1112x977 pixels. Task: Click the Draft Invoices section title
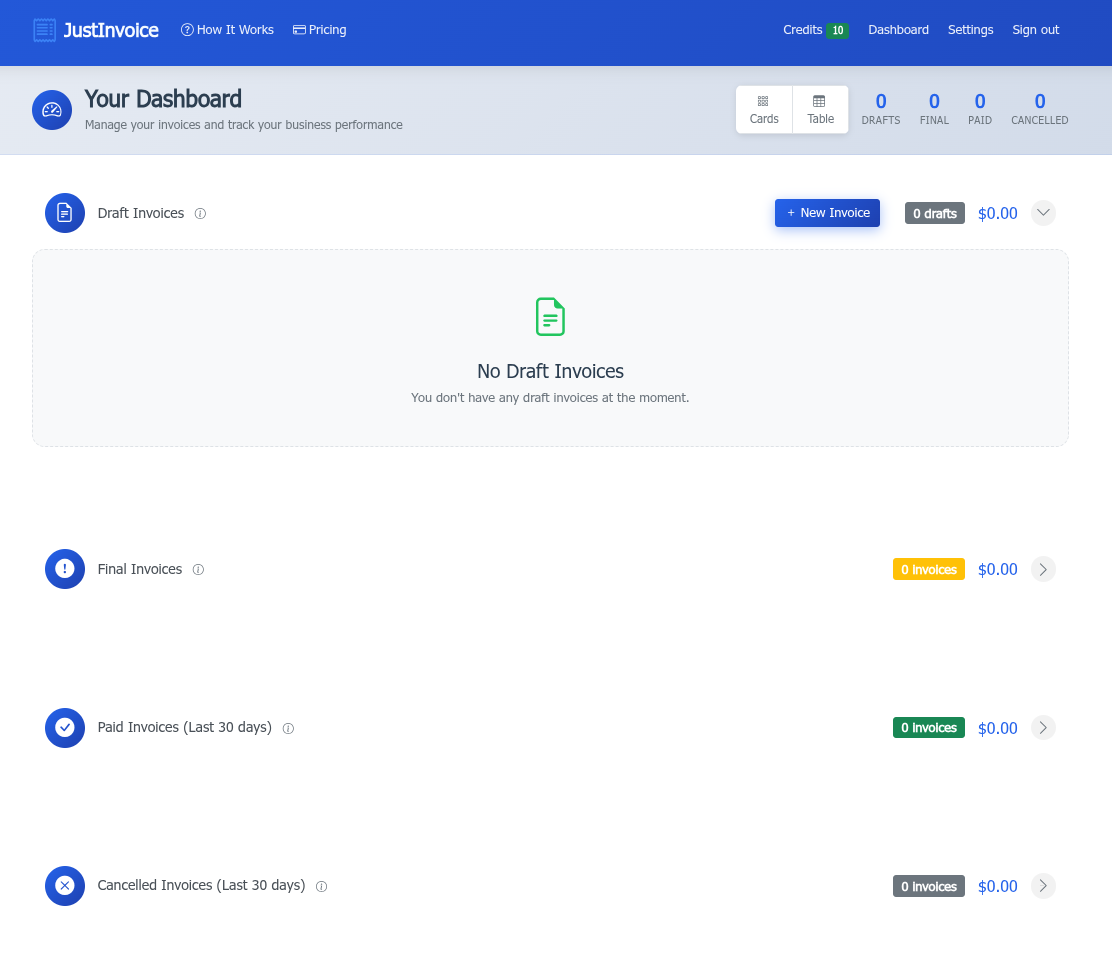(x=140, y=213)
